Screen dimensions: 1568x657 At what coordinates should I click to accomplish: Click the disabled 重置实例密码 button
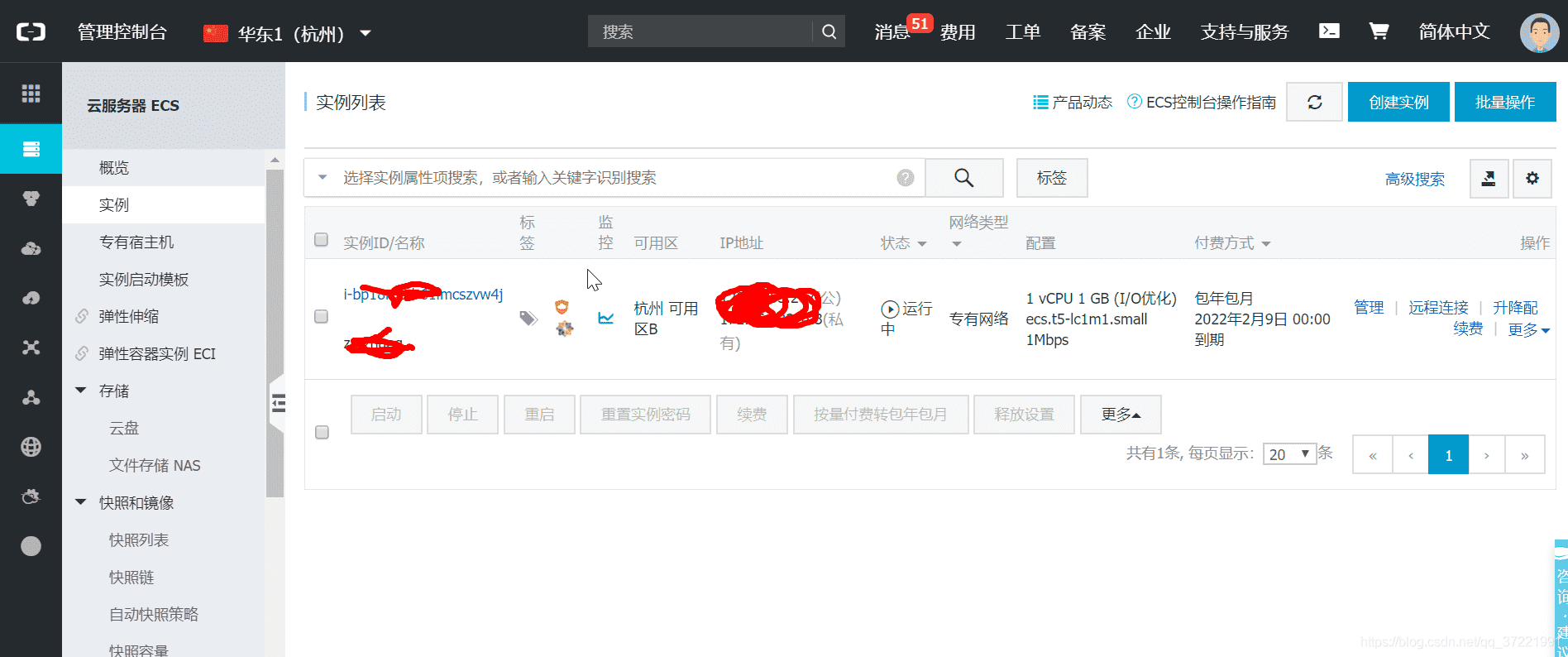coord(645,415)
